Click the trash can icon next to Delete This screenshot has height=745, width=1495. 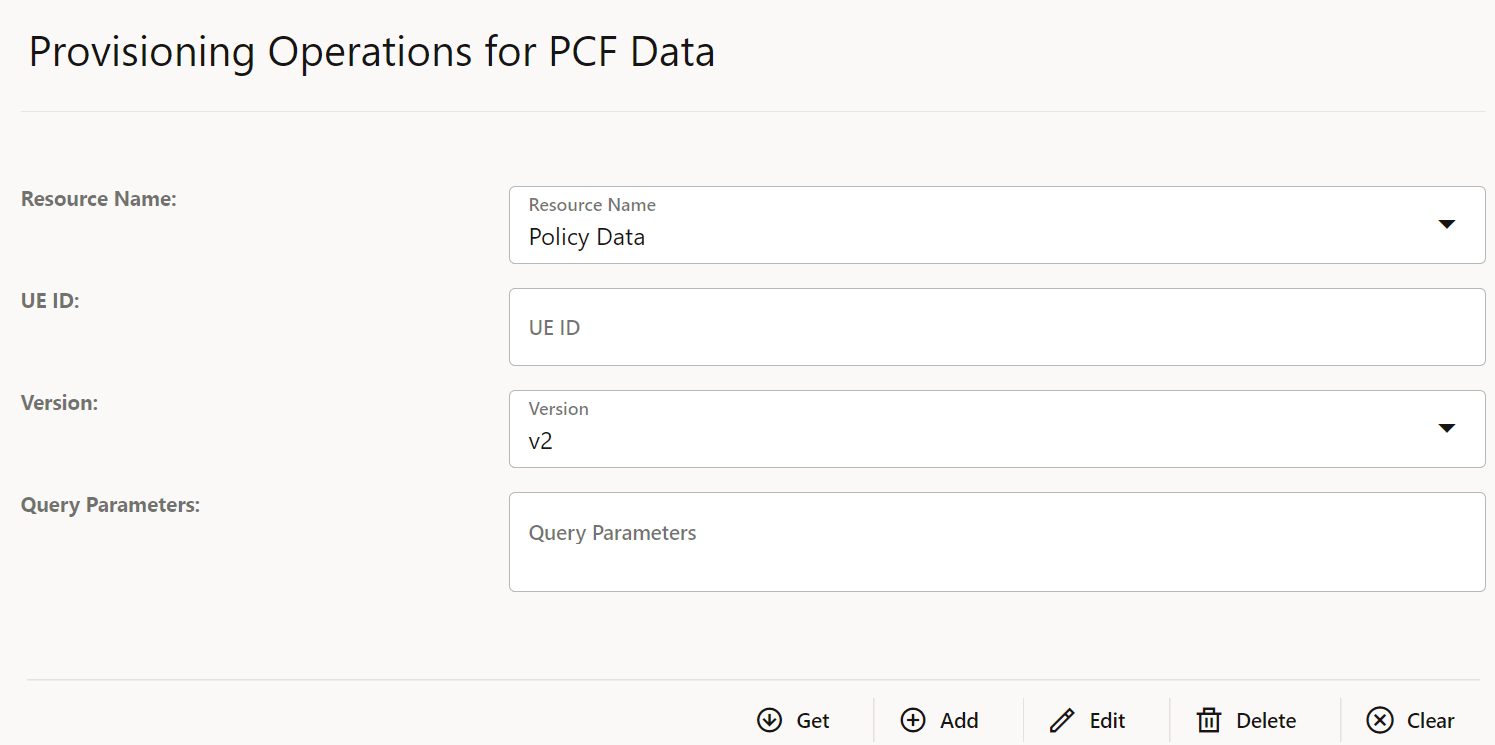pos(1209,720)
